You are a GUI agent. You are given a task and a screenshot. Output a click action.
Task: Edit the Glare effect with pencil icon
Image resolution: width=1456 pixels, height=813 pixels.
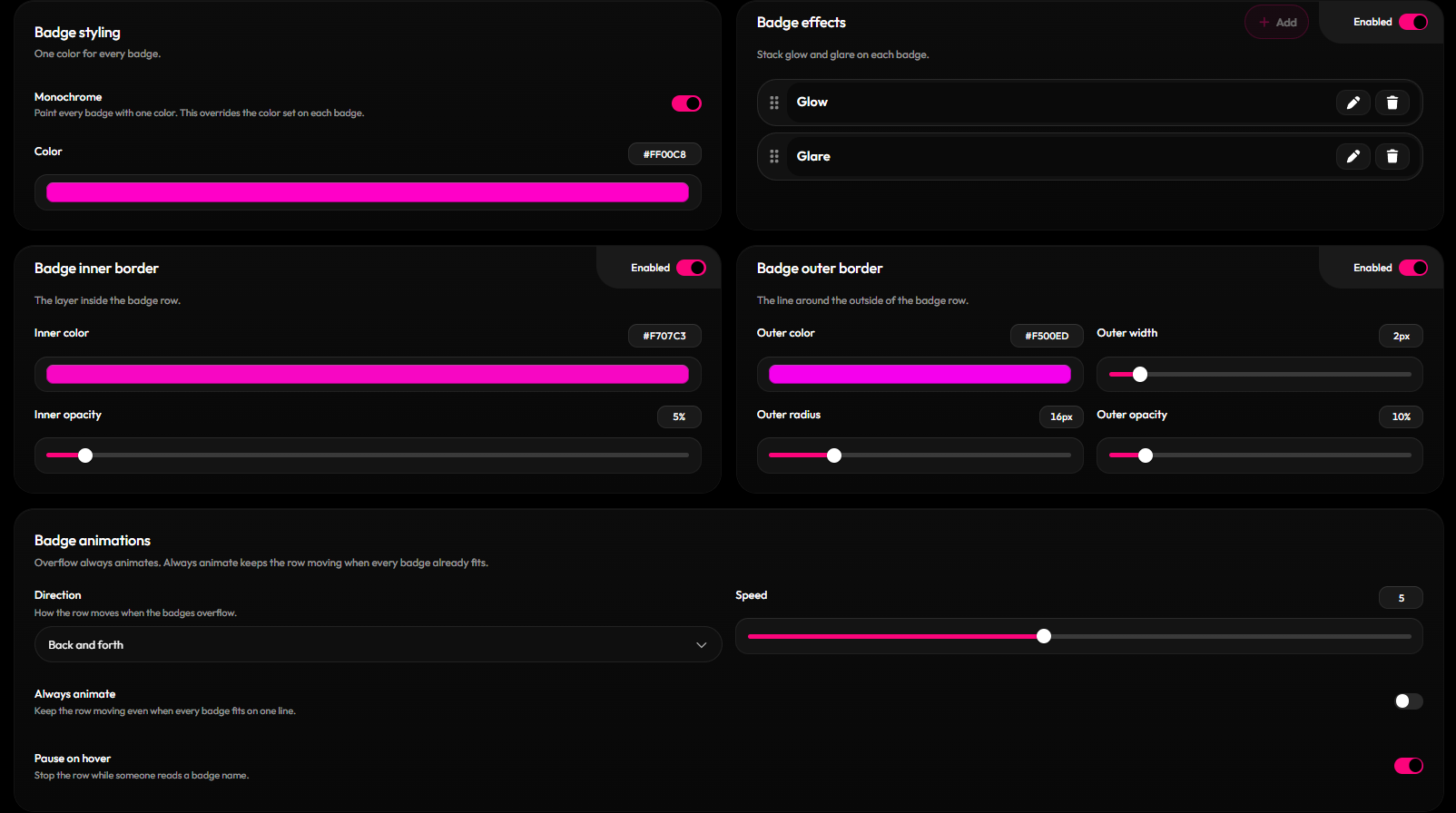(x=1353, y=157)
